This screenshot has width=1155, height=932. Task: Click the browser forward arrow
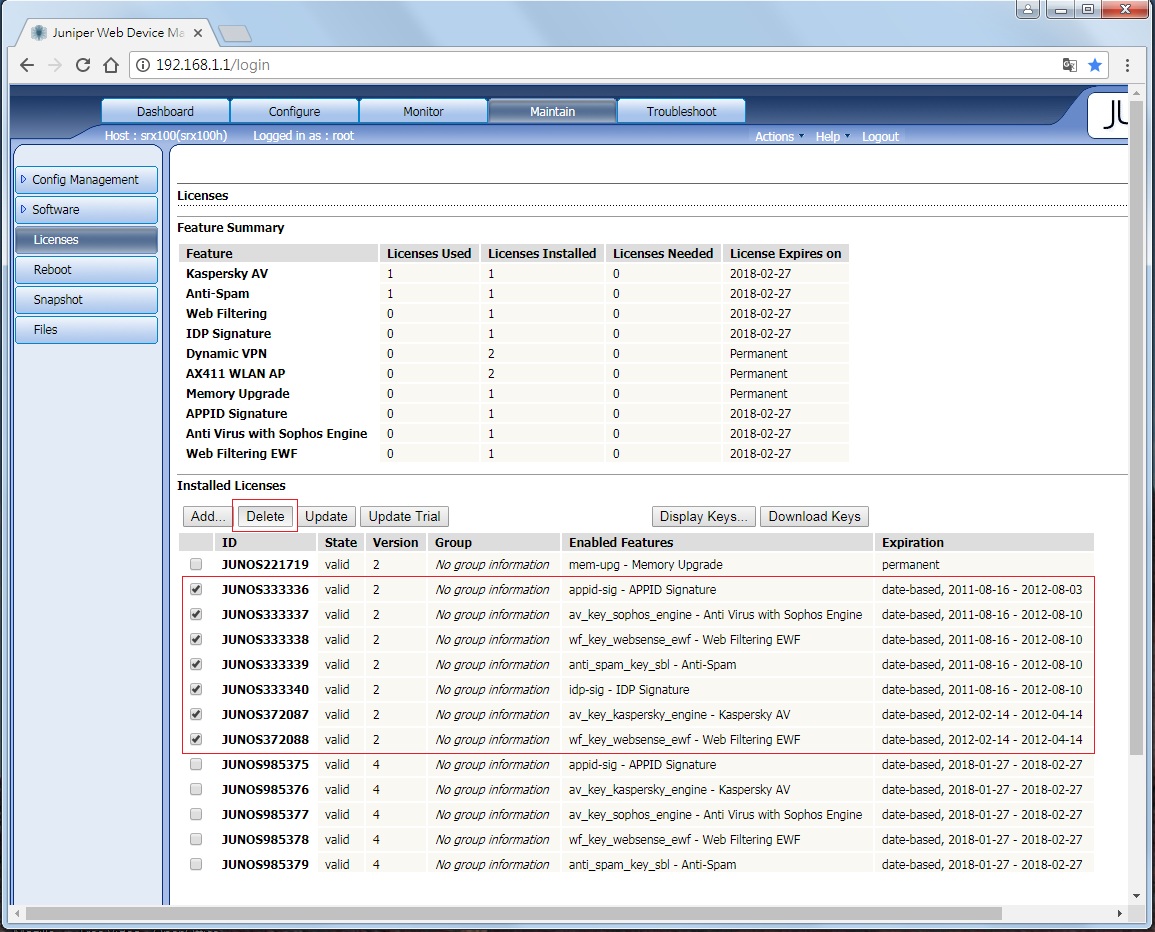tap(55, 65)
